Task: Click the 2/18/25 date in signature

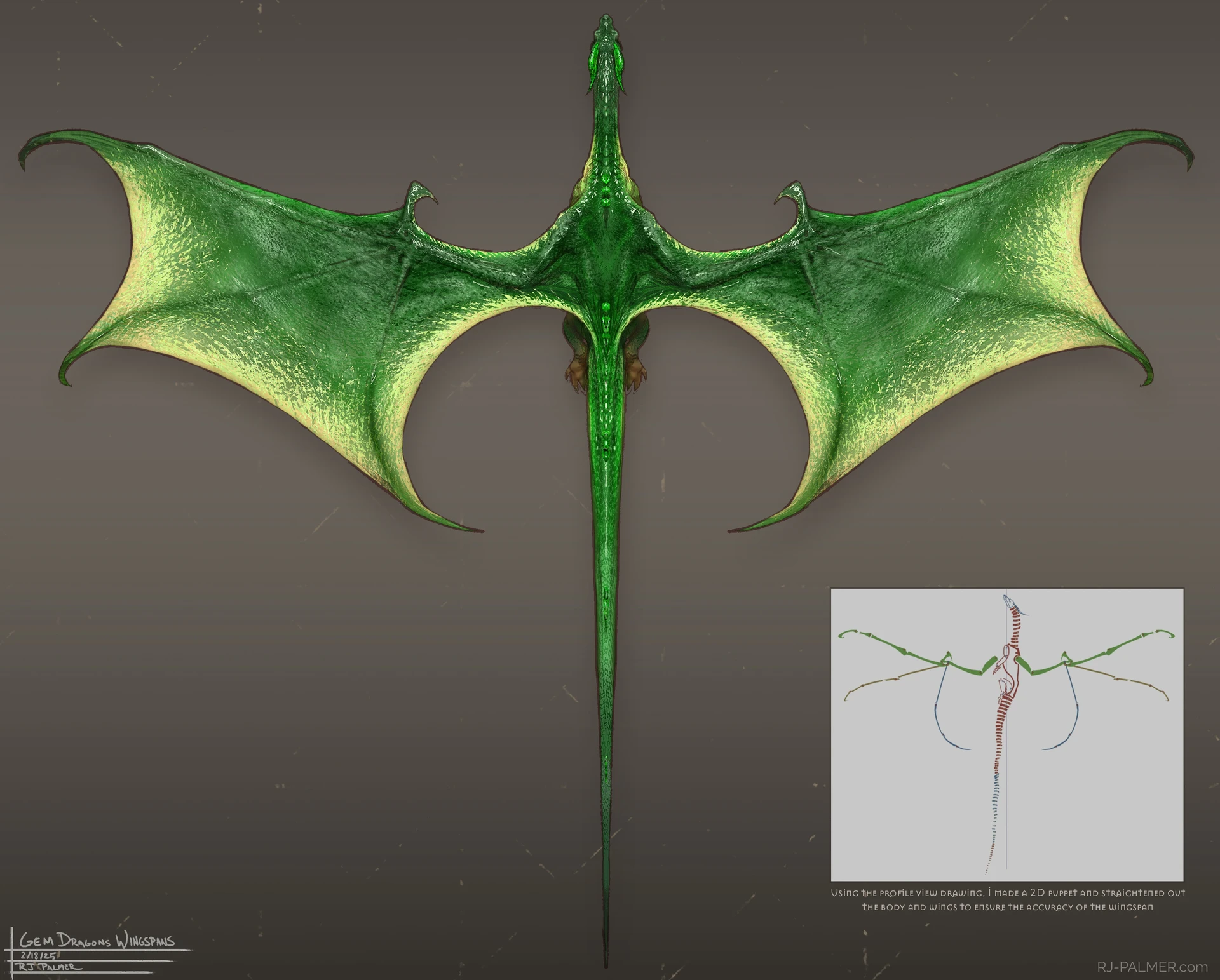Action: 39,955
